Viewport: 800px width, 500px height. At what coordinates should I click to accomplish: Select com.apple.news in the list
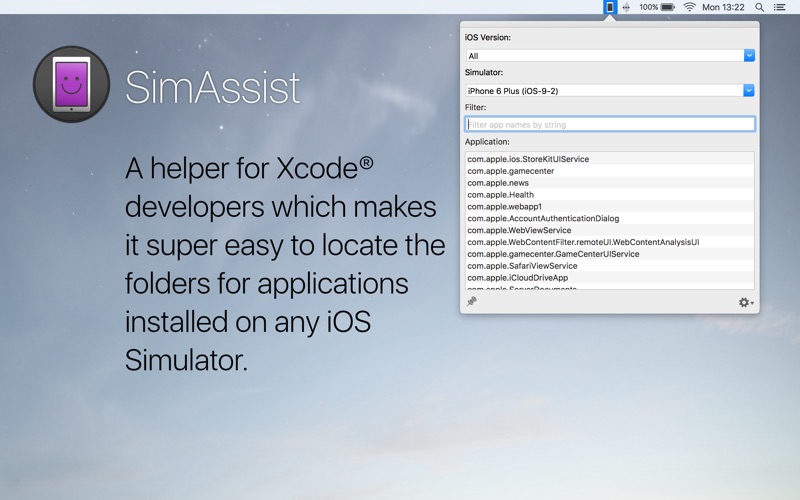point(610,183)
